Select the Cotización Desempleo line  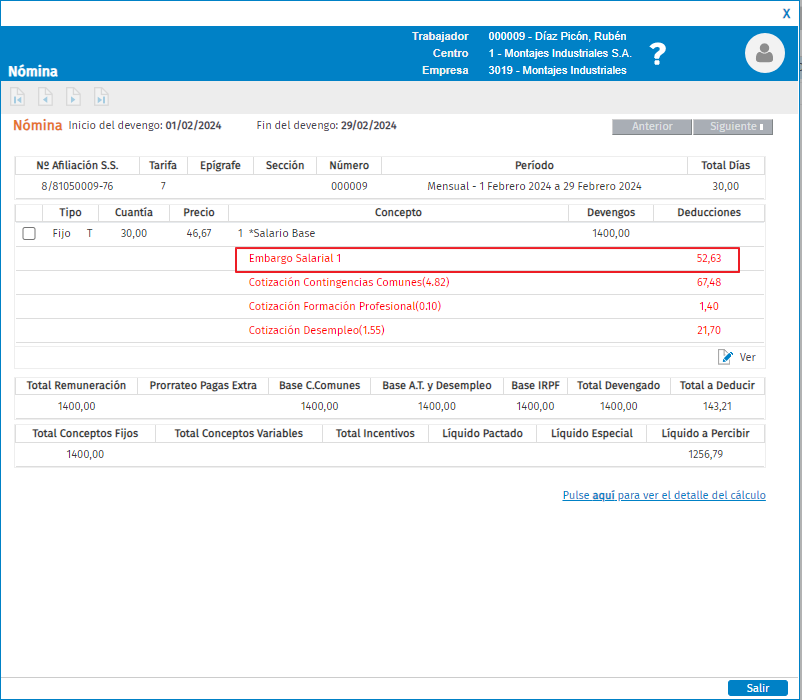click(316, 331)
